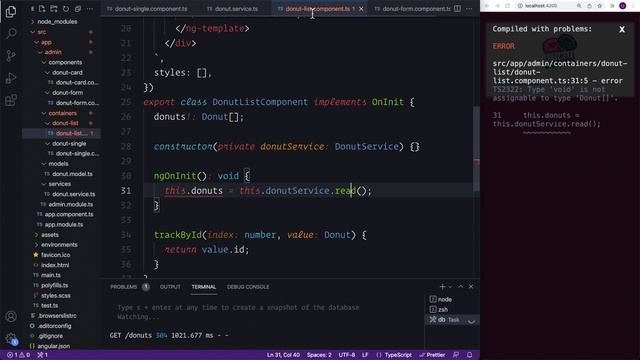Refresh the explorer file tree
The image size is (640, 360).
[66, 9]
